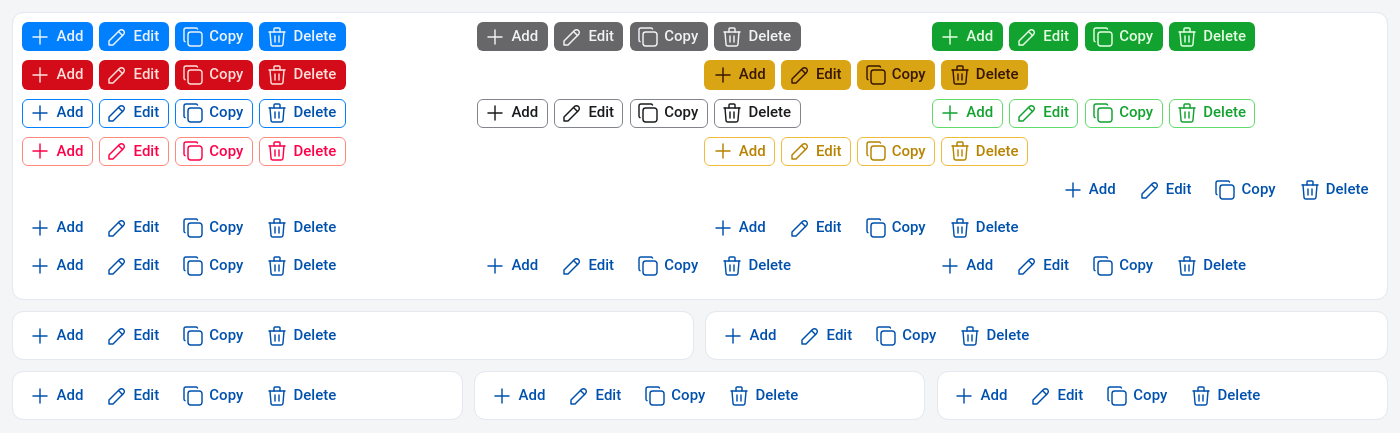Click the plus icon on green-outlined Add button

pos(950,113)
